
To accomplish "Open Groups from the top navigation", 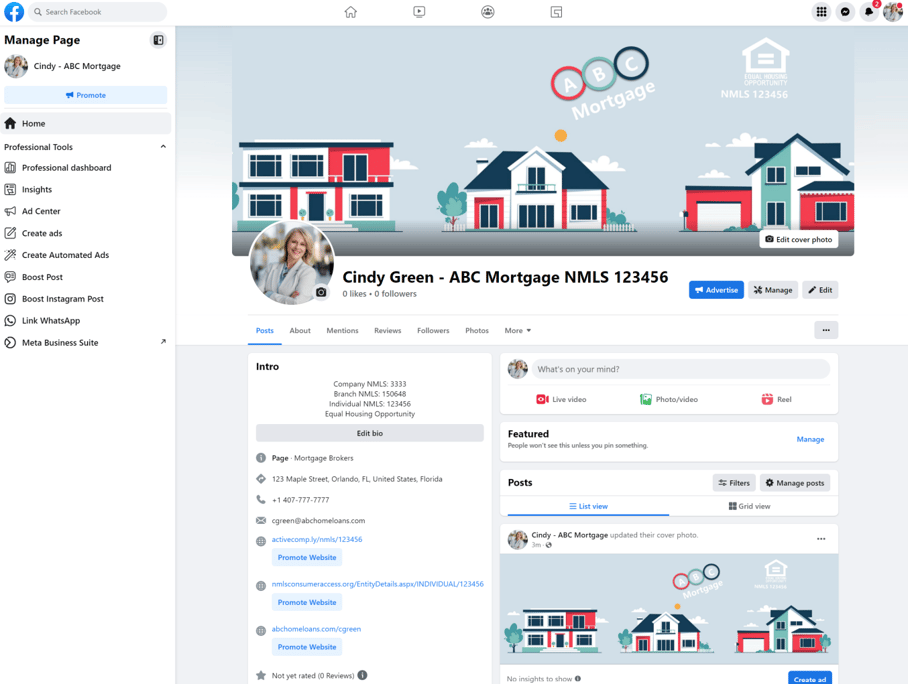I will click(x=487, y=11).
